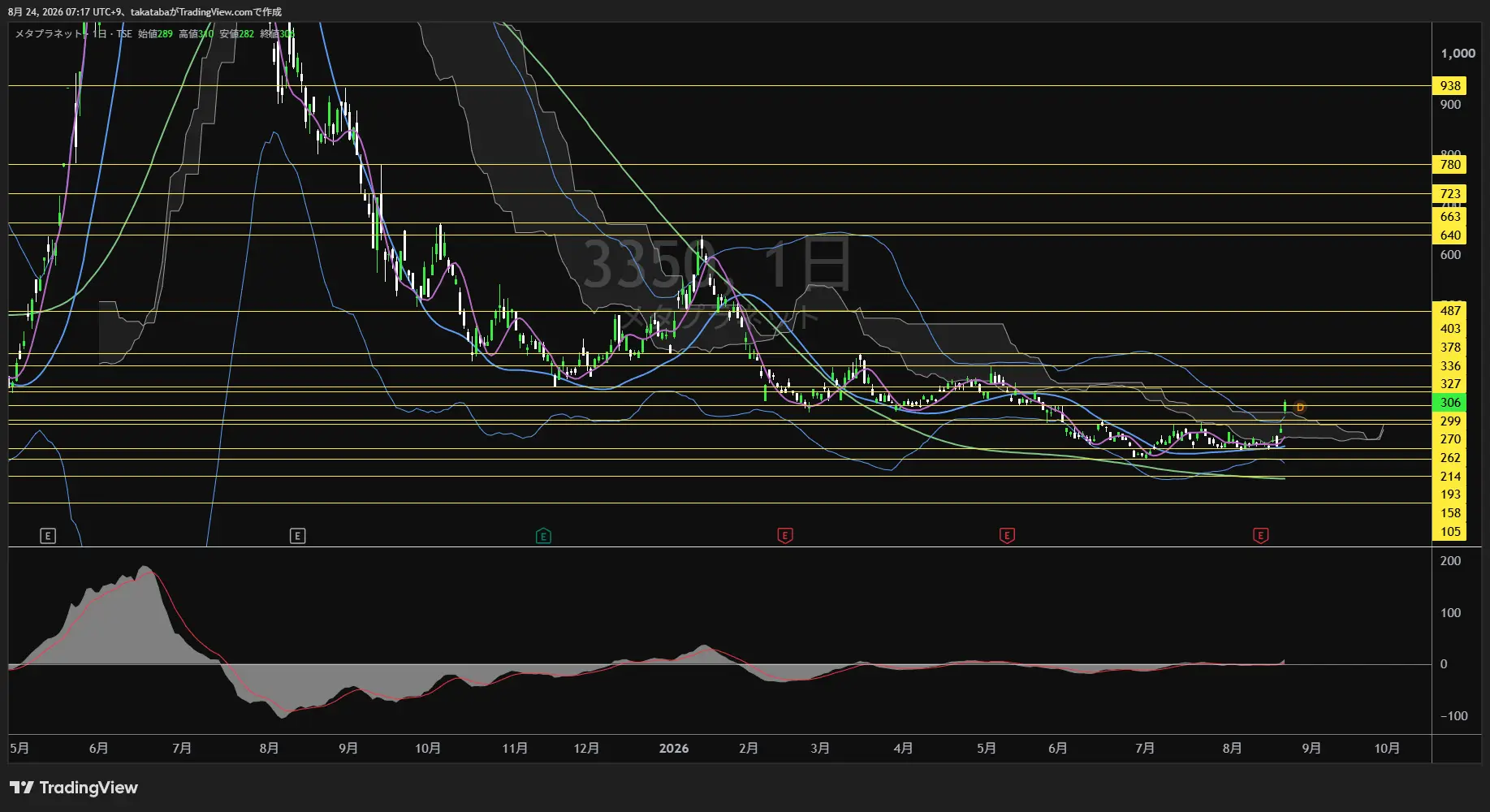Click the −100 indicator axis label
The image size is (1490, 812).
coord(1453,716)
